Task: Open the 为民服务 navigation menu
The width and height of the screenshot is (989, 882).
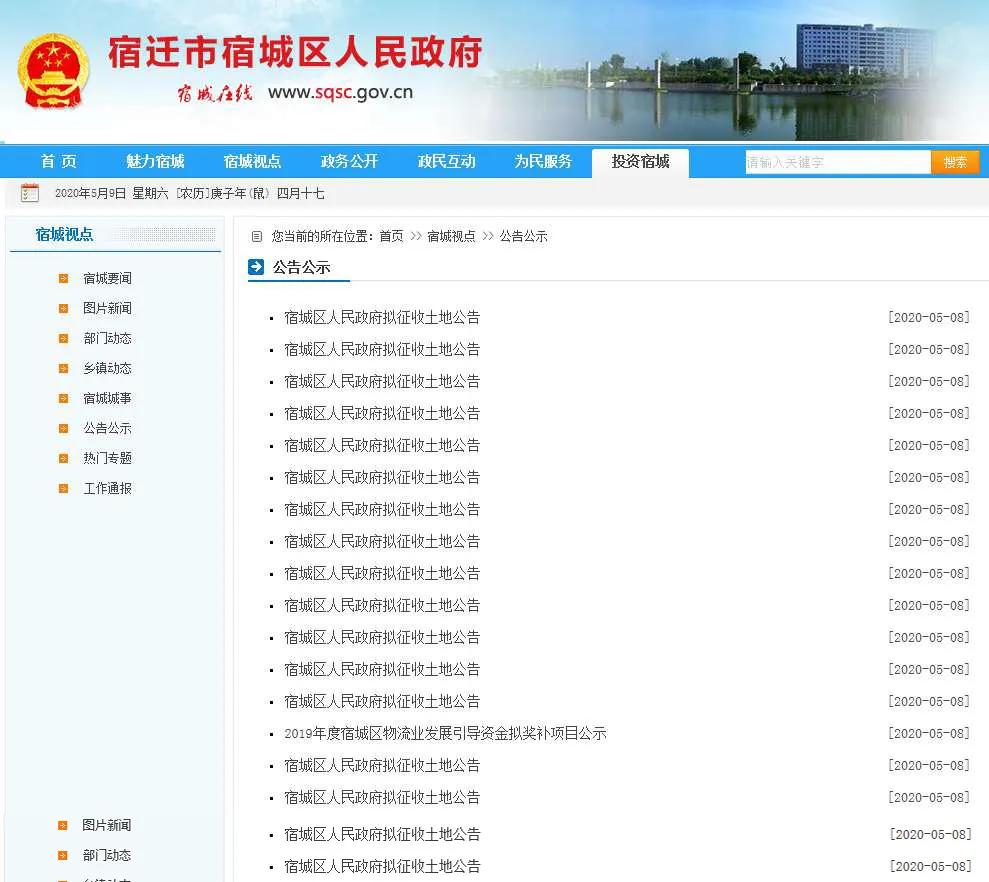Action: tap(543, 162)
